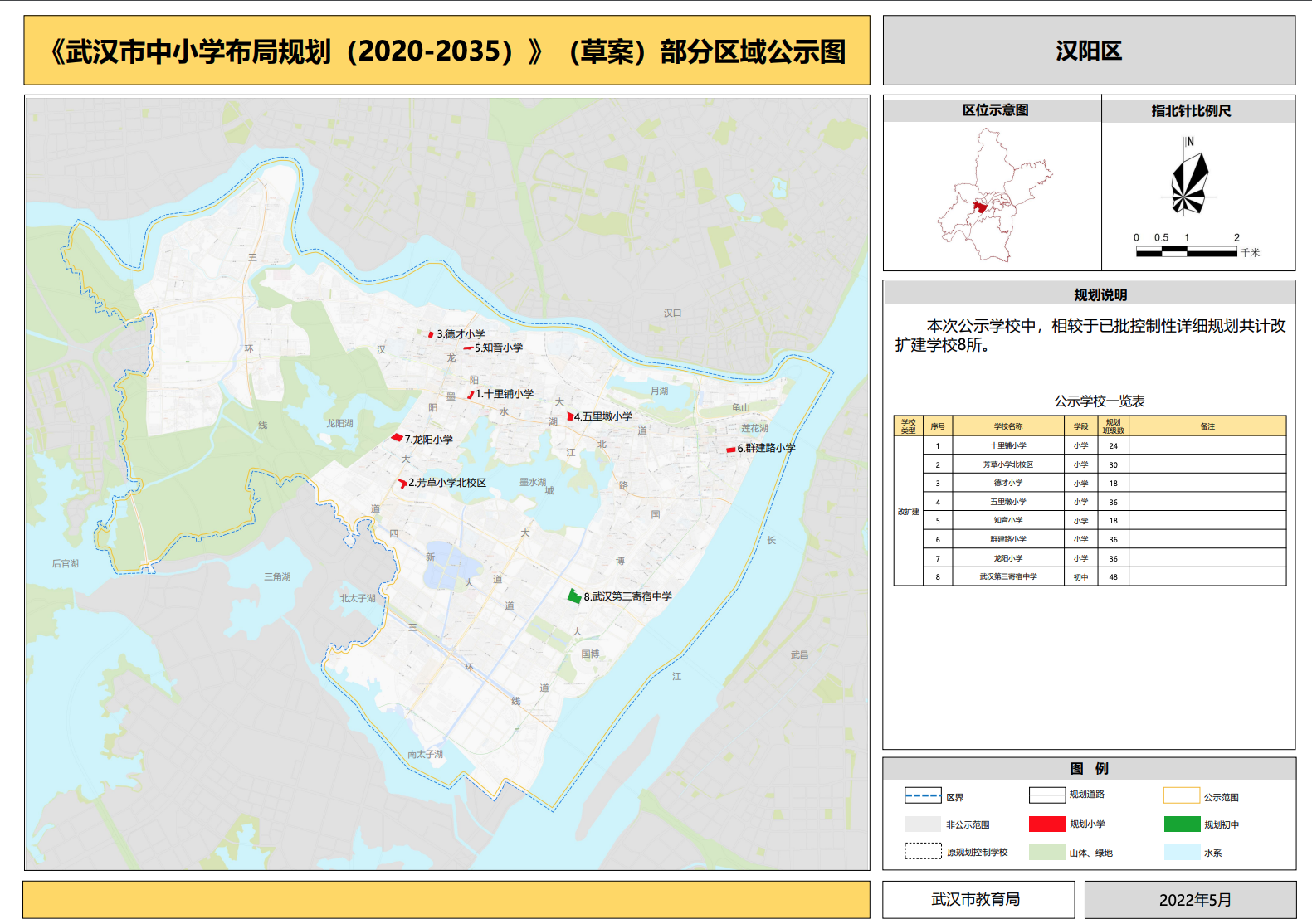1312x924 pixels.
Task: Click the light blue 水系 legend swatch
Action: pos(1182,852)
